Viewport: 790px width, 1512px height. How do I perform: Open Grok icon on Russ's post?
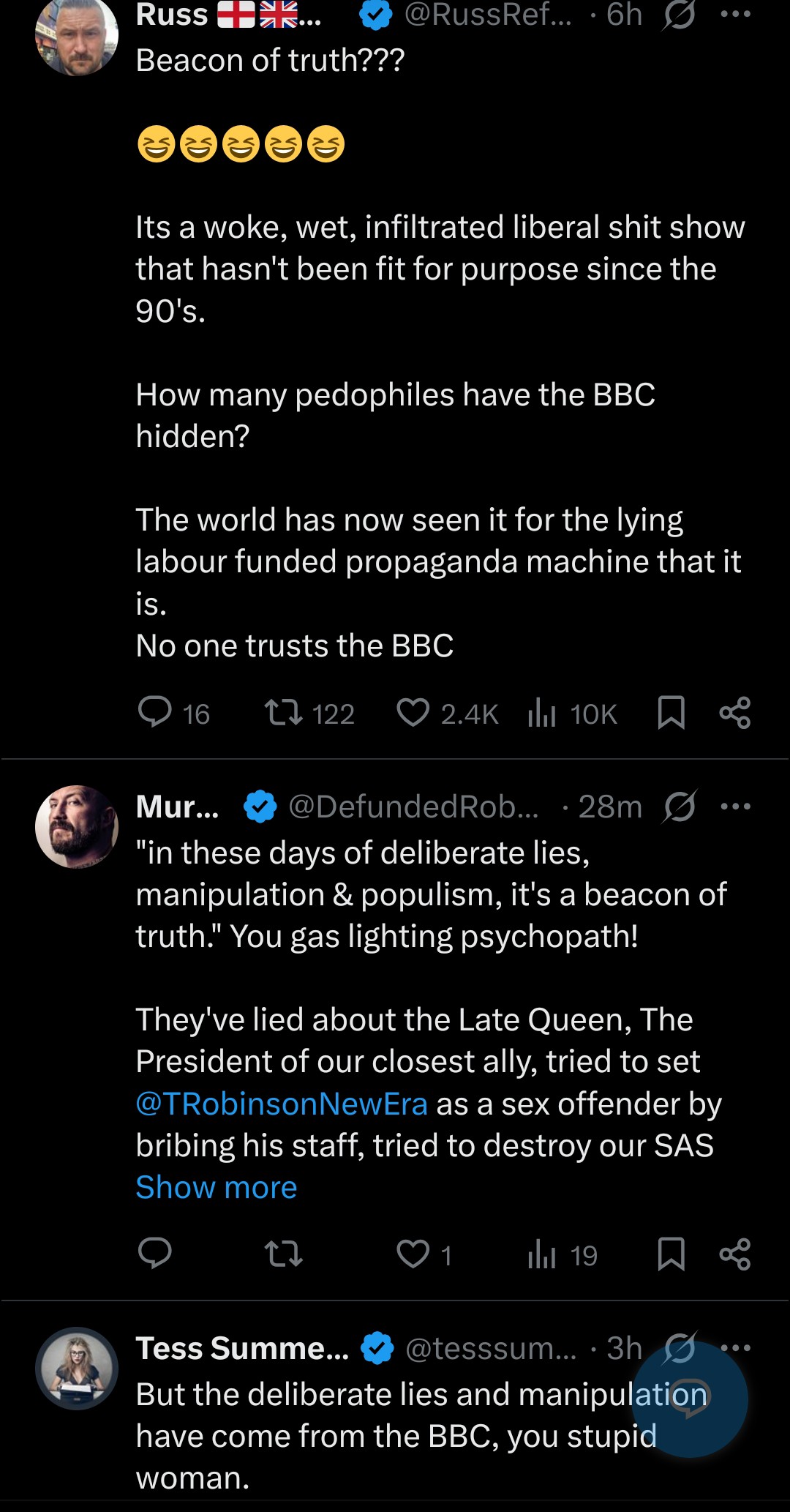coord(680,14)
